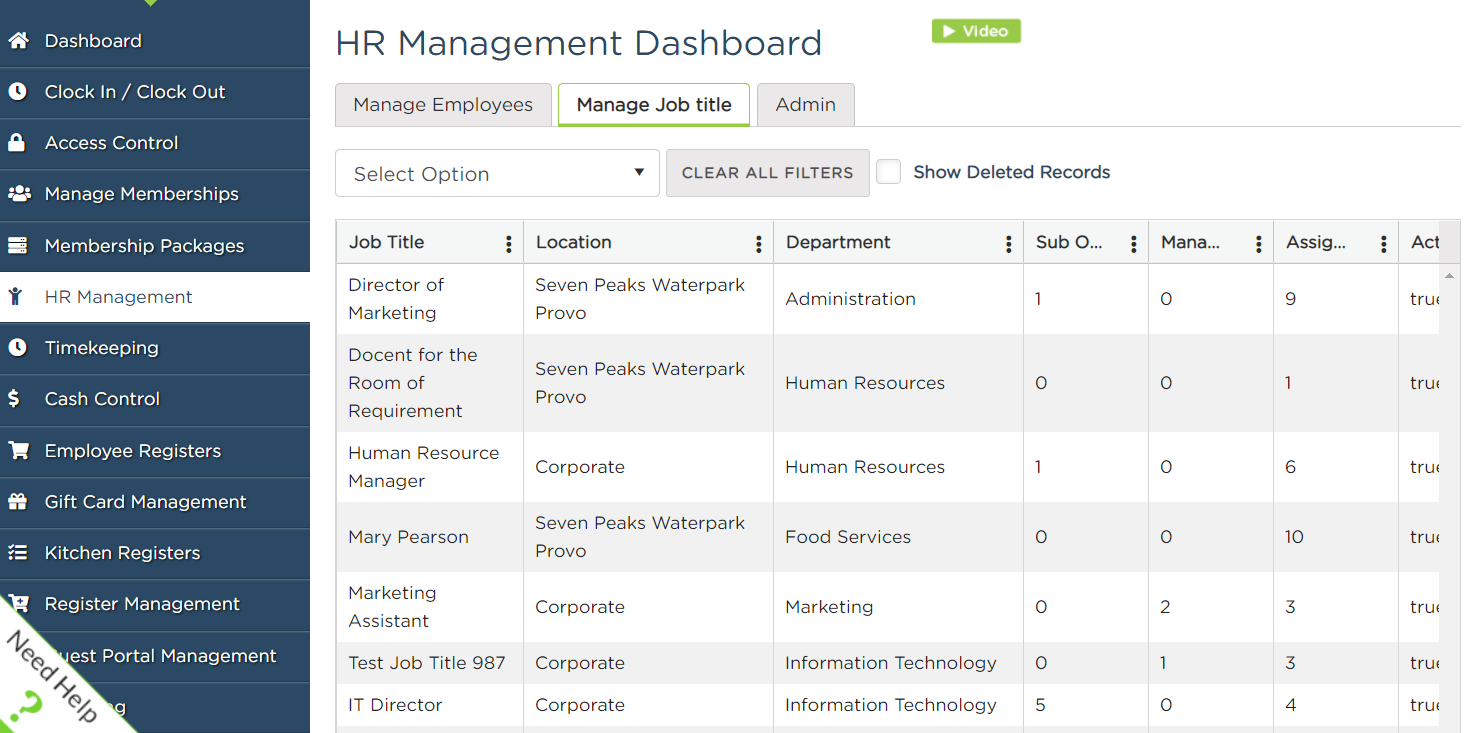Click the Cash Control dollar icon
Screen dimensions: 1477x733
14,399
